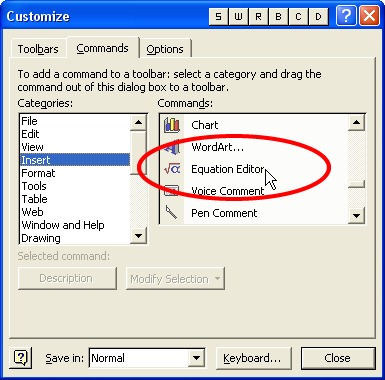The width and height of the screenshot is (385, 380).
Task: Click the Pen Comment command icon
Action: [x=171, y=212]
